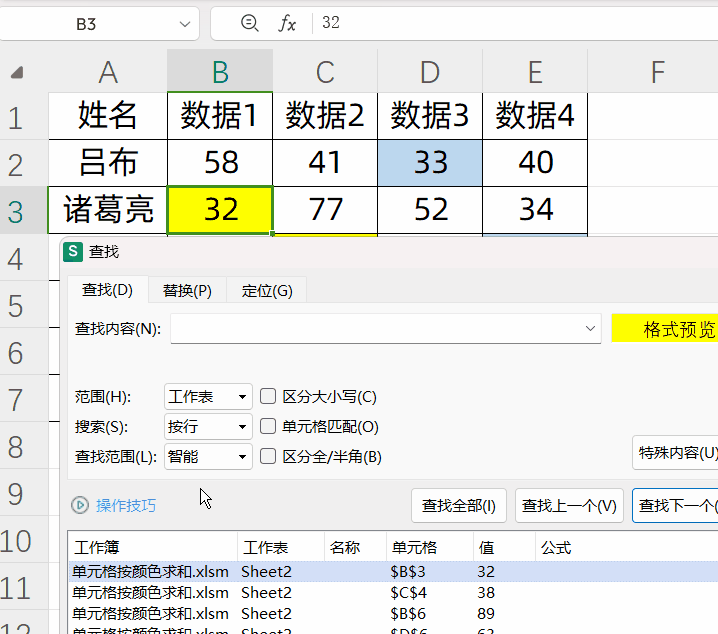Image resolution: width=718 pixels, height=634 pixels.
Task: Click the yellow 格式预览 format swatch
Action: [x=665, y=328]
